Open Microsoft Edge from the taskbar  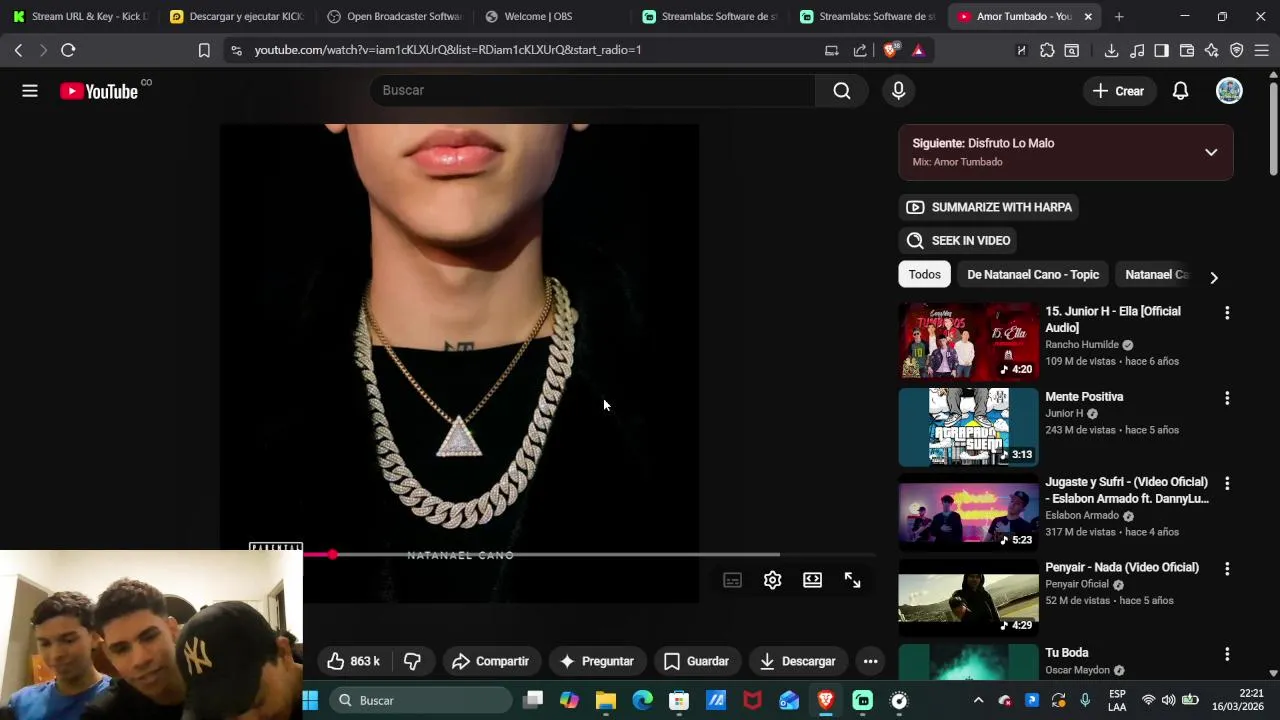[x=642, y=700]
